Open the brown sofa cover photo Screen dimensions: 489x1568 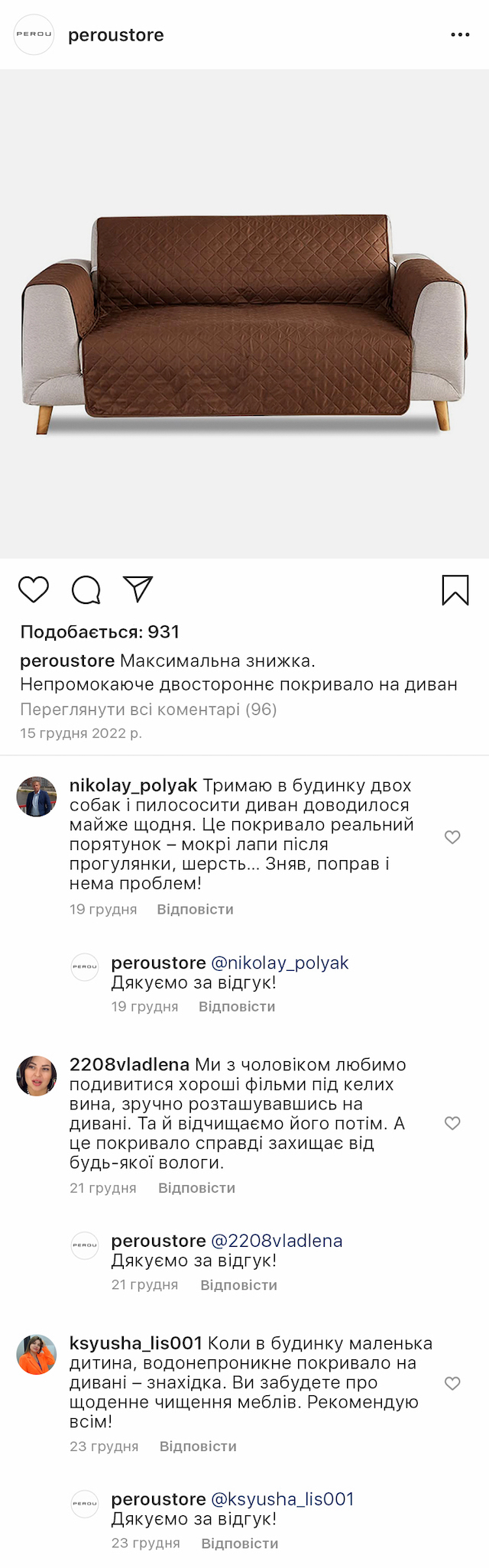(244, 313)
